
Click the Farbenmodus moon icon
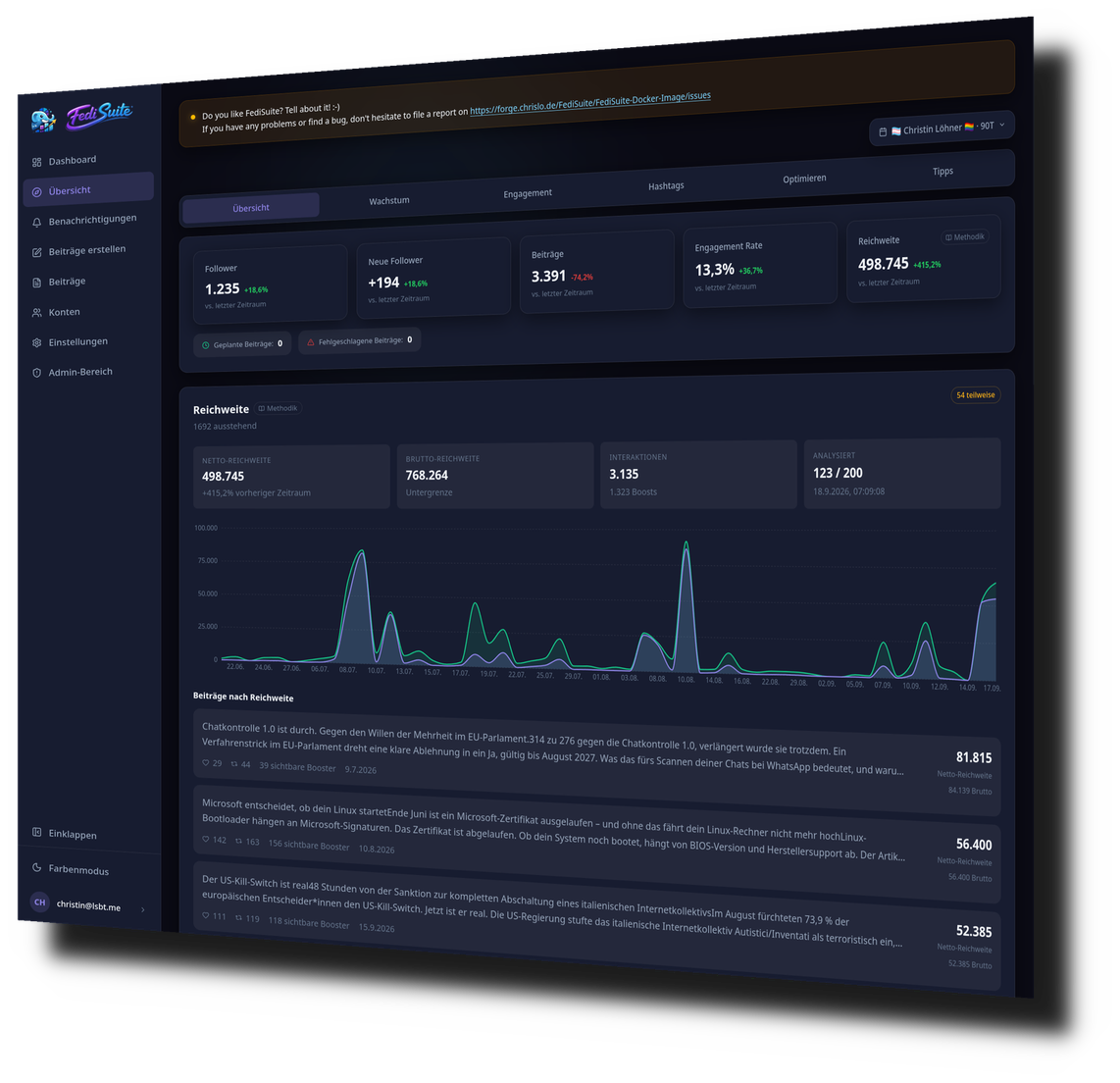coord(36,867)
